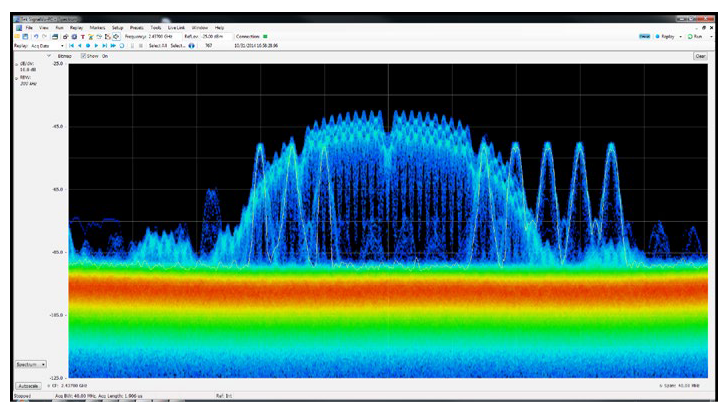The image size is (726, 409).
Task: Click the Undo arrow icon in toolbar
Action: [36, 36]
